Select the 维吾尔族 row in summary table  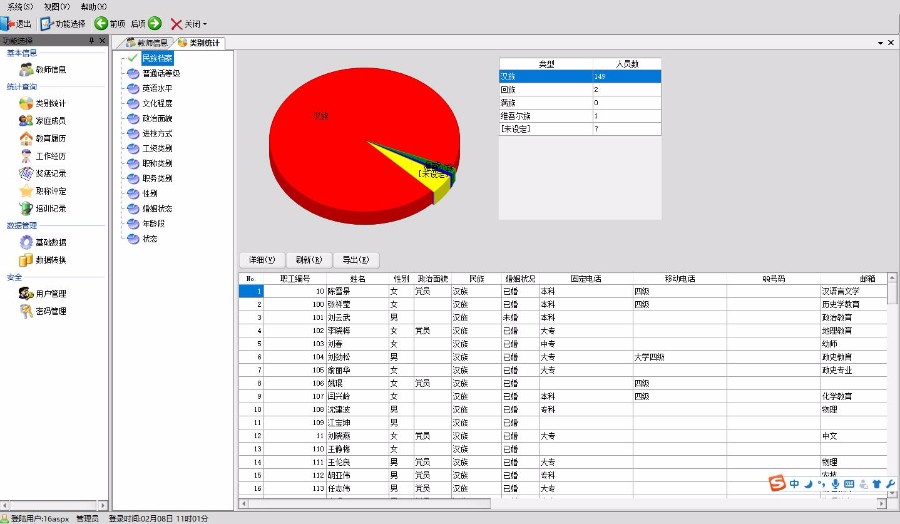click(580, 116)
